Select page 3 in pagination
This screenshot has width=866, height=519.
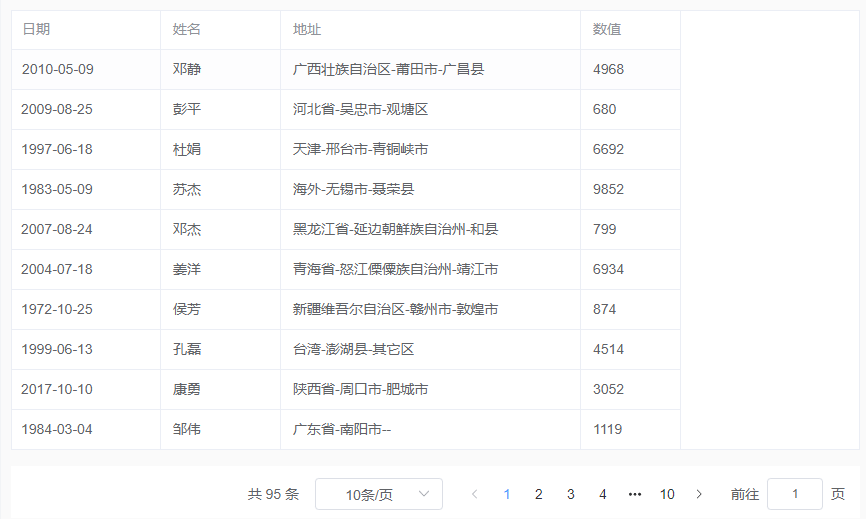pos(571,494)
